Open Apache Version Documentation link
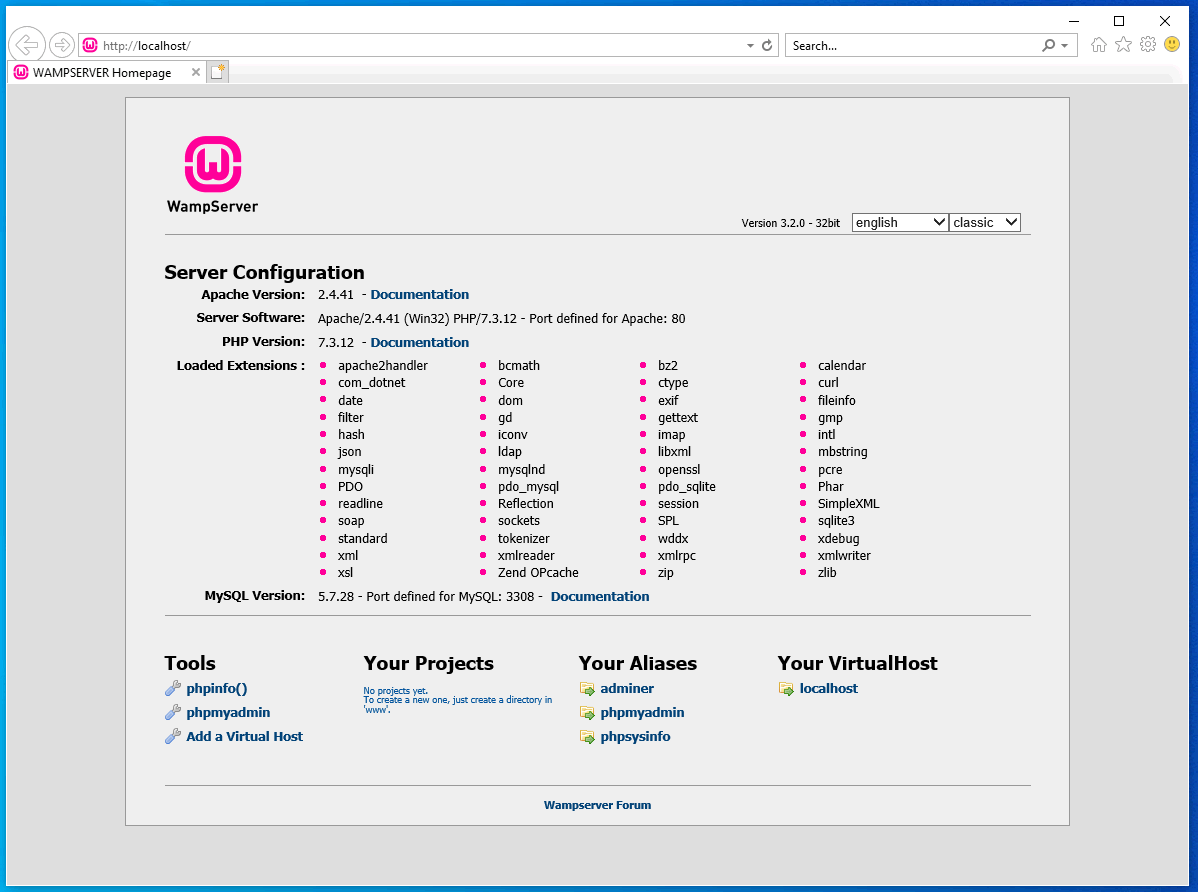The width and height of the screenshot is (1198, 893). pos(419,295)
